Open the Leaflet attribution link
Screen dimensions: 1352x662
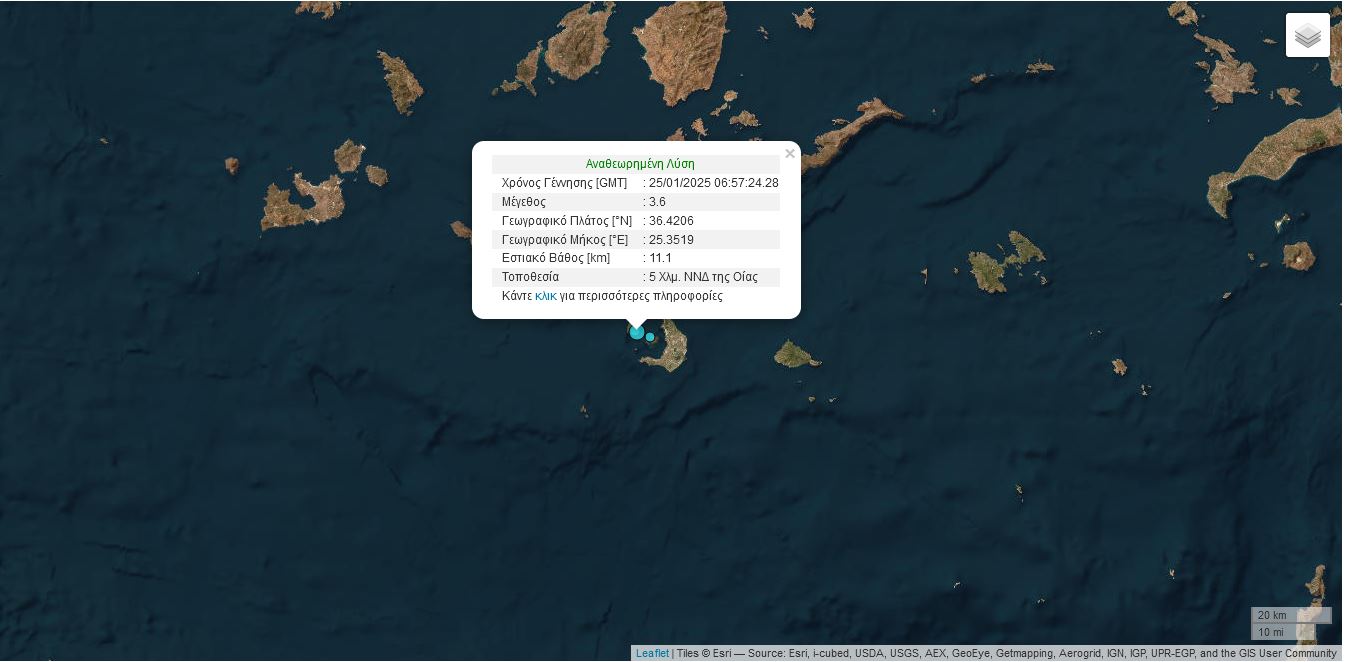652,654
